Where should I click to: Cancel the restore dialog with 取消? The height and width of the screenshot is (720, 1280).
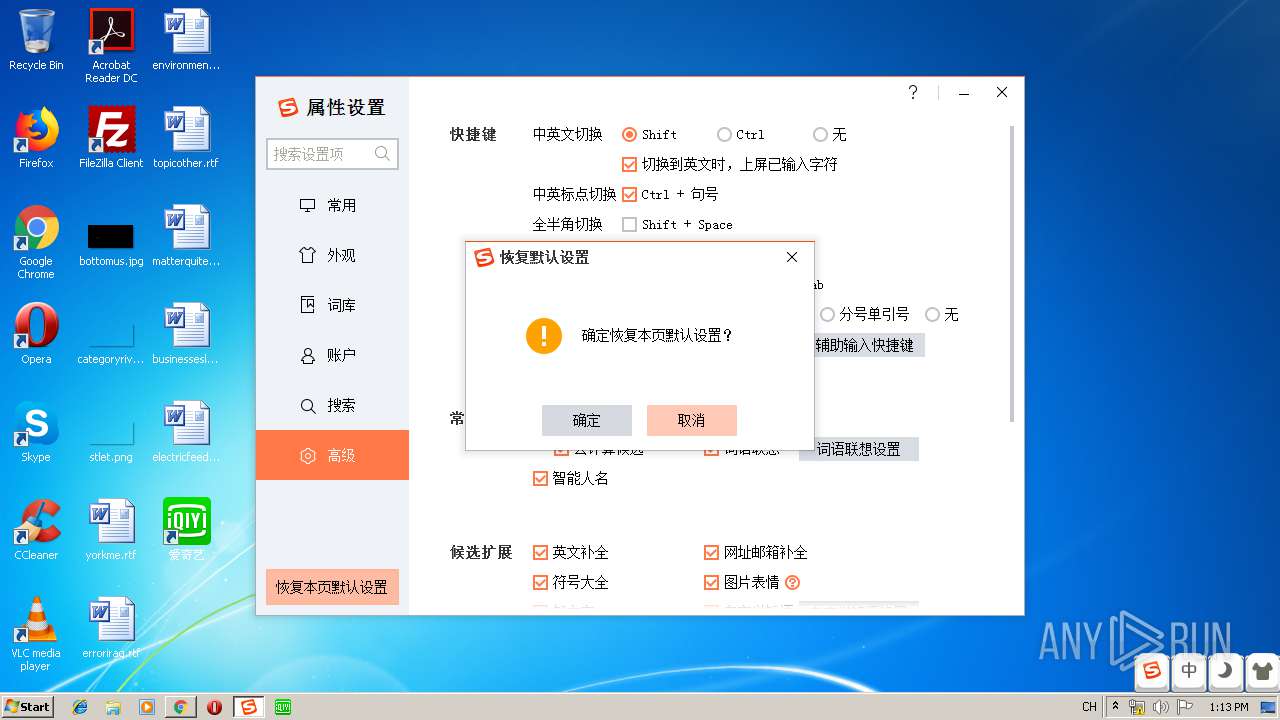tap(692, 420)
